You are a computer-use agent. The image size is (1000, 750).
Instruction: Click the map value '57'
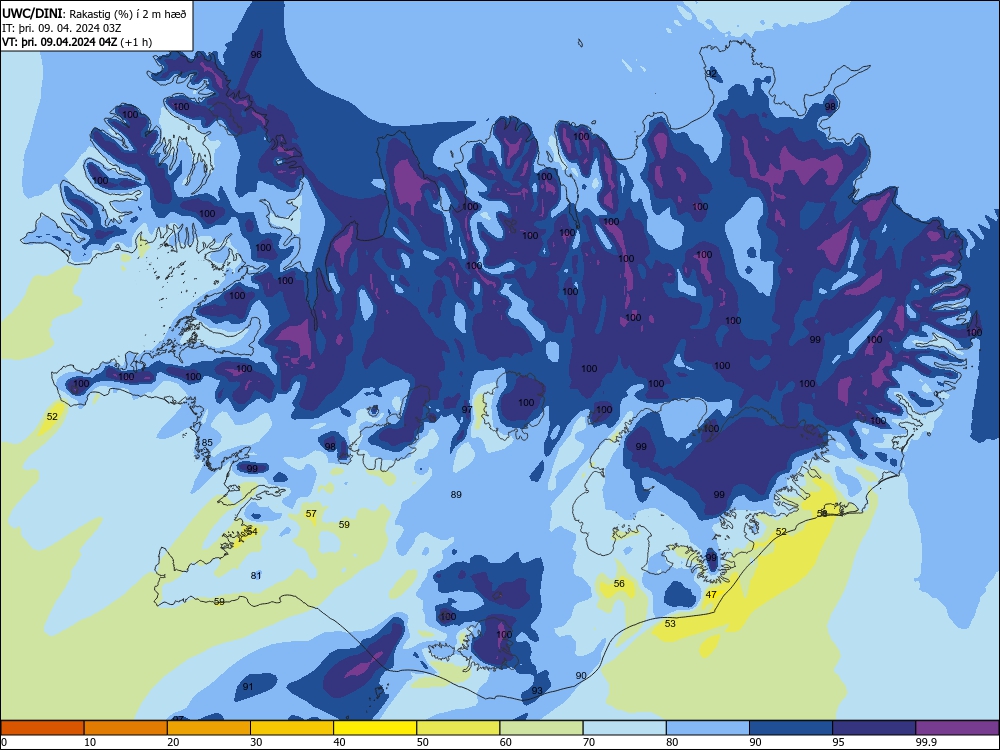[x=311, y=513]
